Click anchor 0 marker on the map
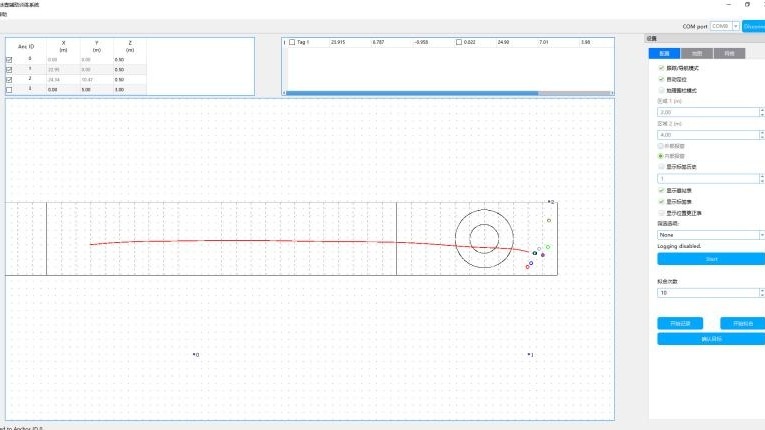Image resolution: width=765 pixels, height=430 pixels. coord(194,354)
